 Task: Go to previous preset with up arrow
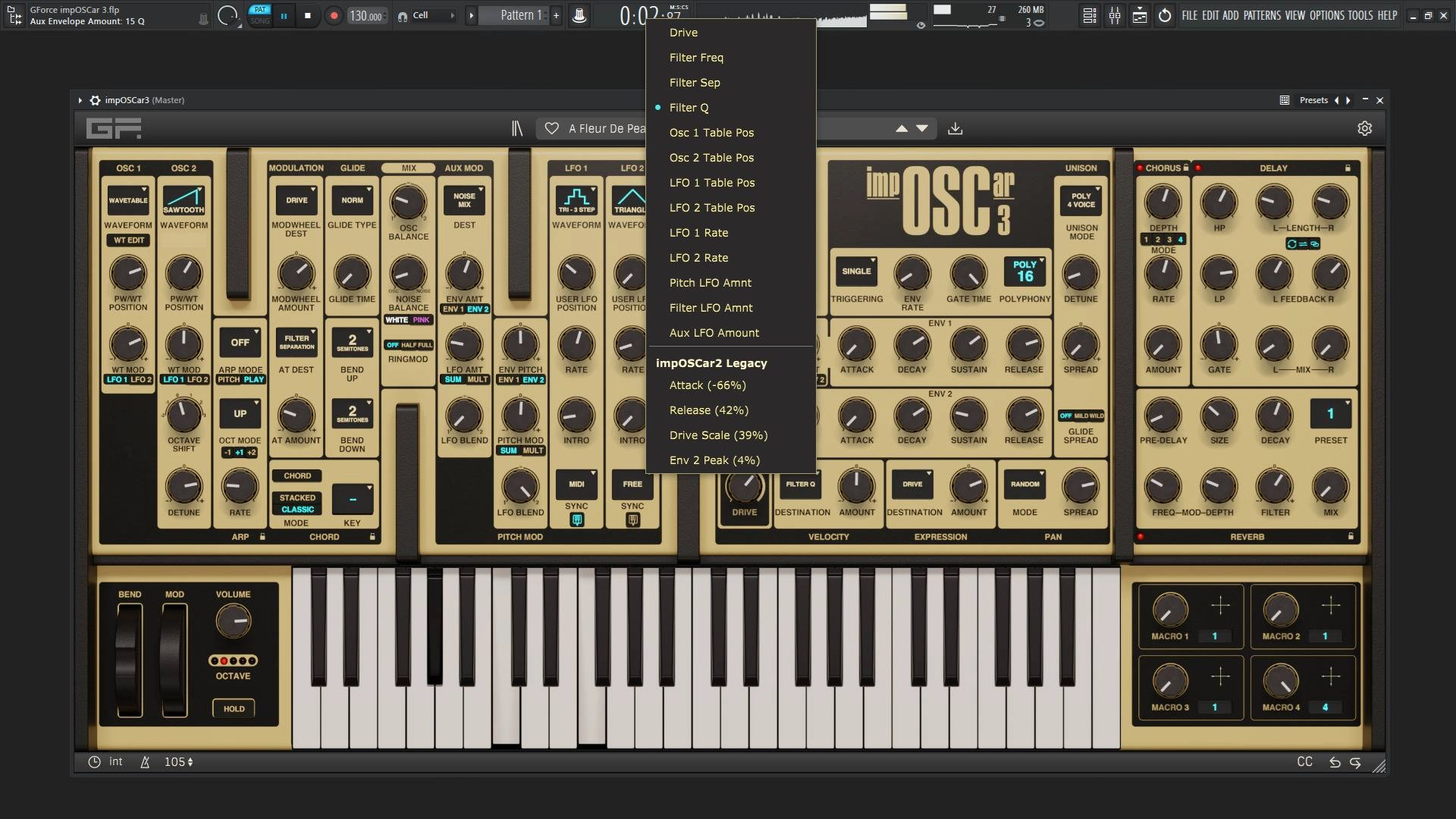pyautogui.click(x=902, y=129)
